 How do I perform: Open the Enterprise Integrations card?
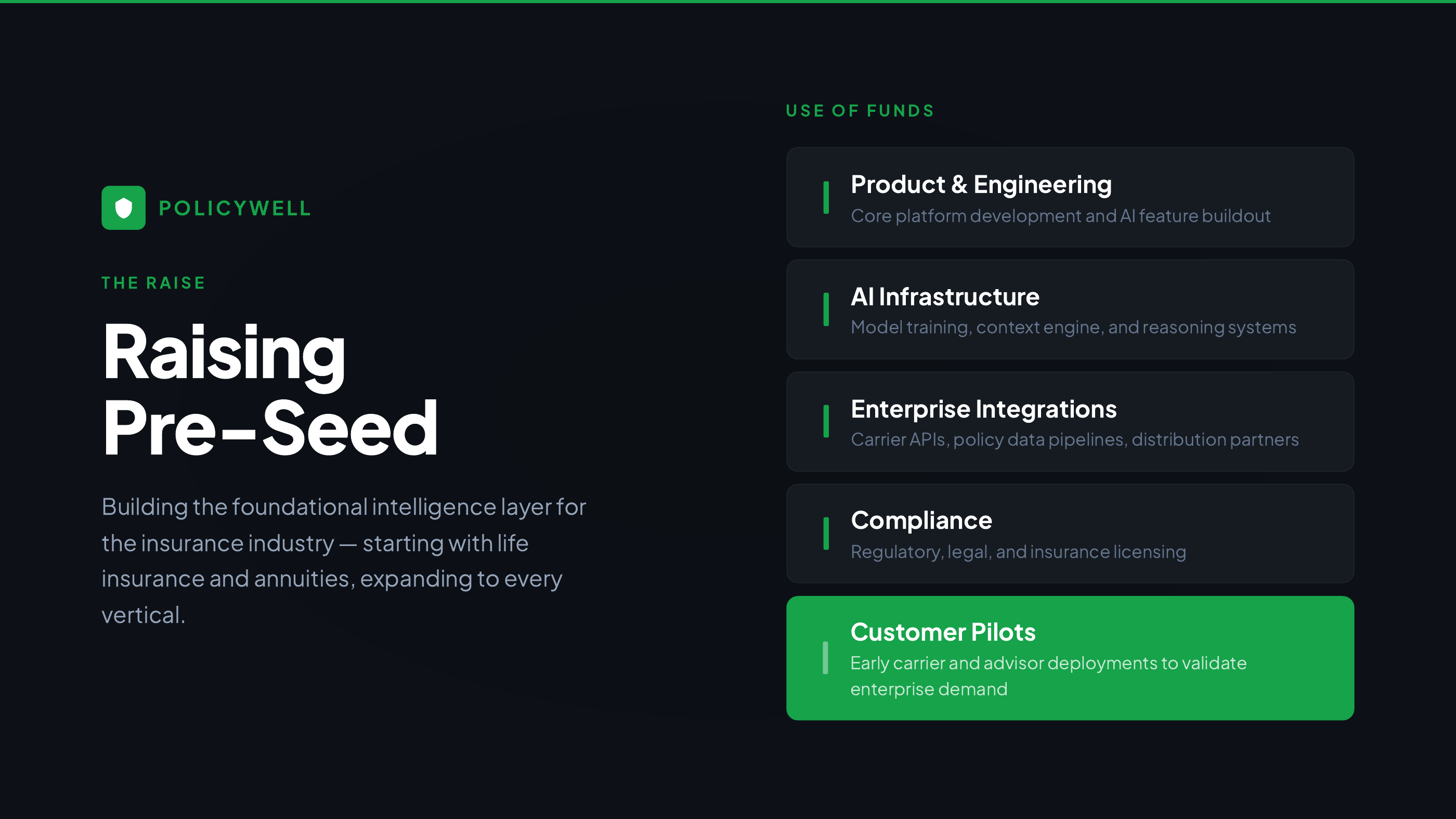(1070, 422)
